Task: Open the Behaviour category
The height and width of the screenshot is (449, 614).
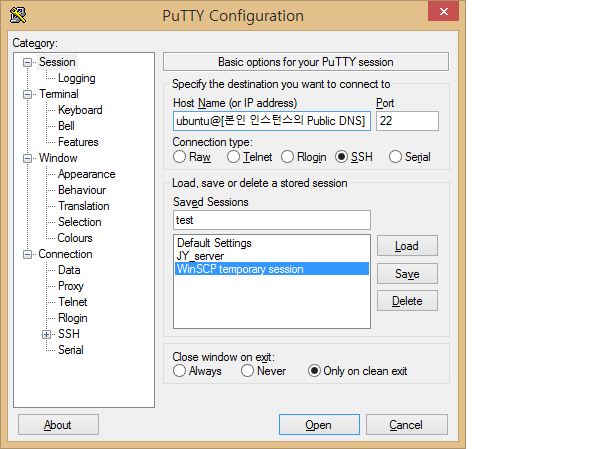Action: [x=82, y=190]
